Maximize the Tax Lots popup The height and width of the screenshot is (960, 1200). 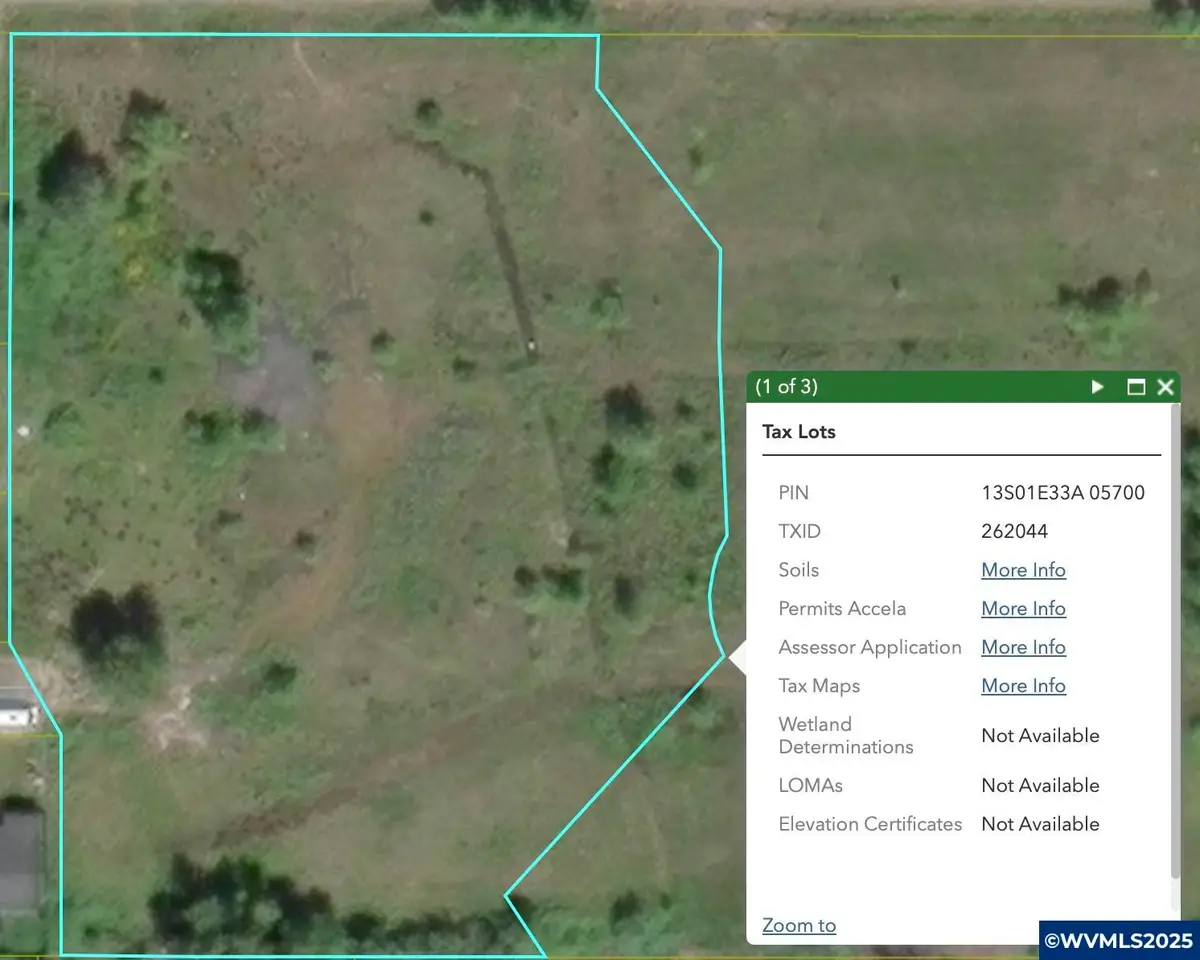1136,387
